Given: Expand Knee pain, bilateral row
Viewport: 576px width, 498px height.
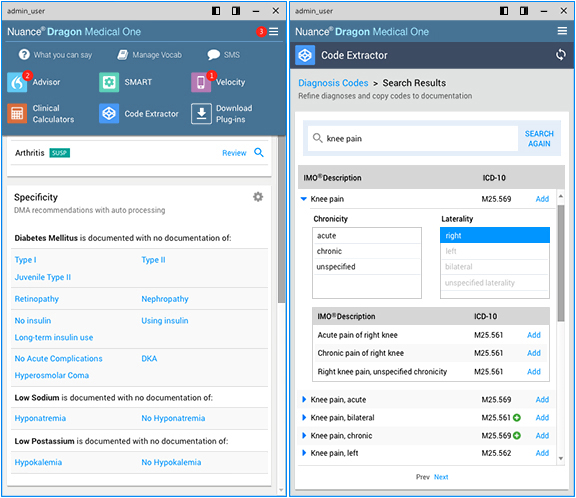Looking at the screenshot, I should tap(304, 417).
